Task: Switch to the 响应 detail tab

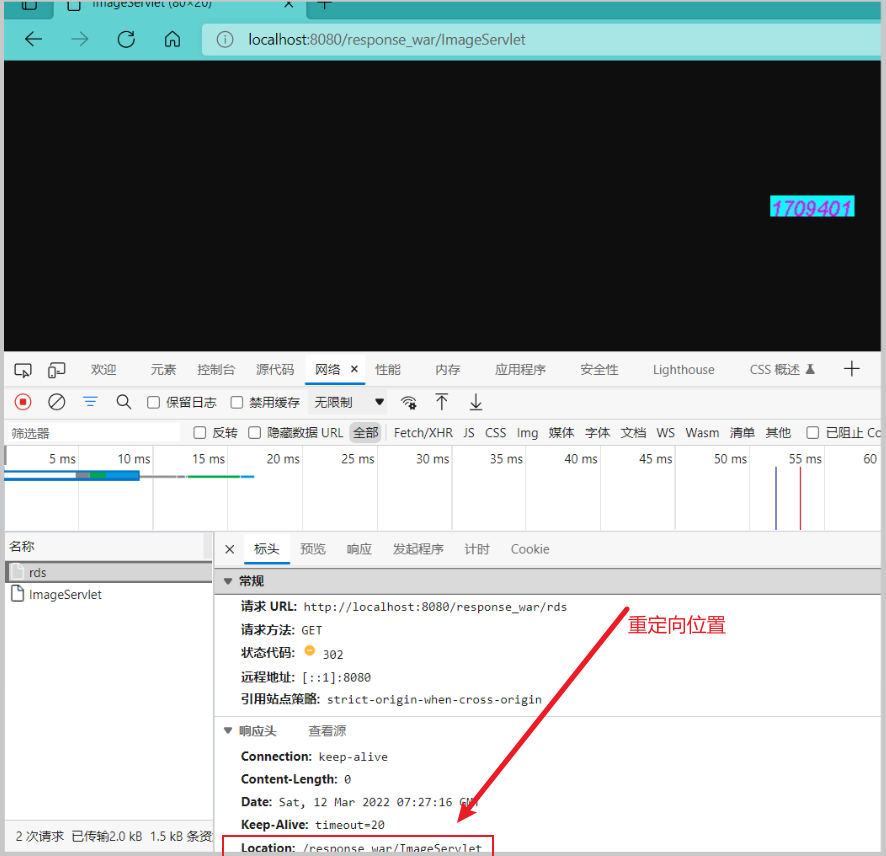Action: pyautogui.click(x=359, y=549)
